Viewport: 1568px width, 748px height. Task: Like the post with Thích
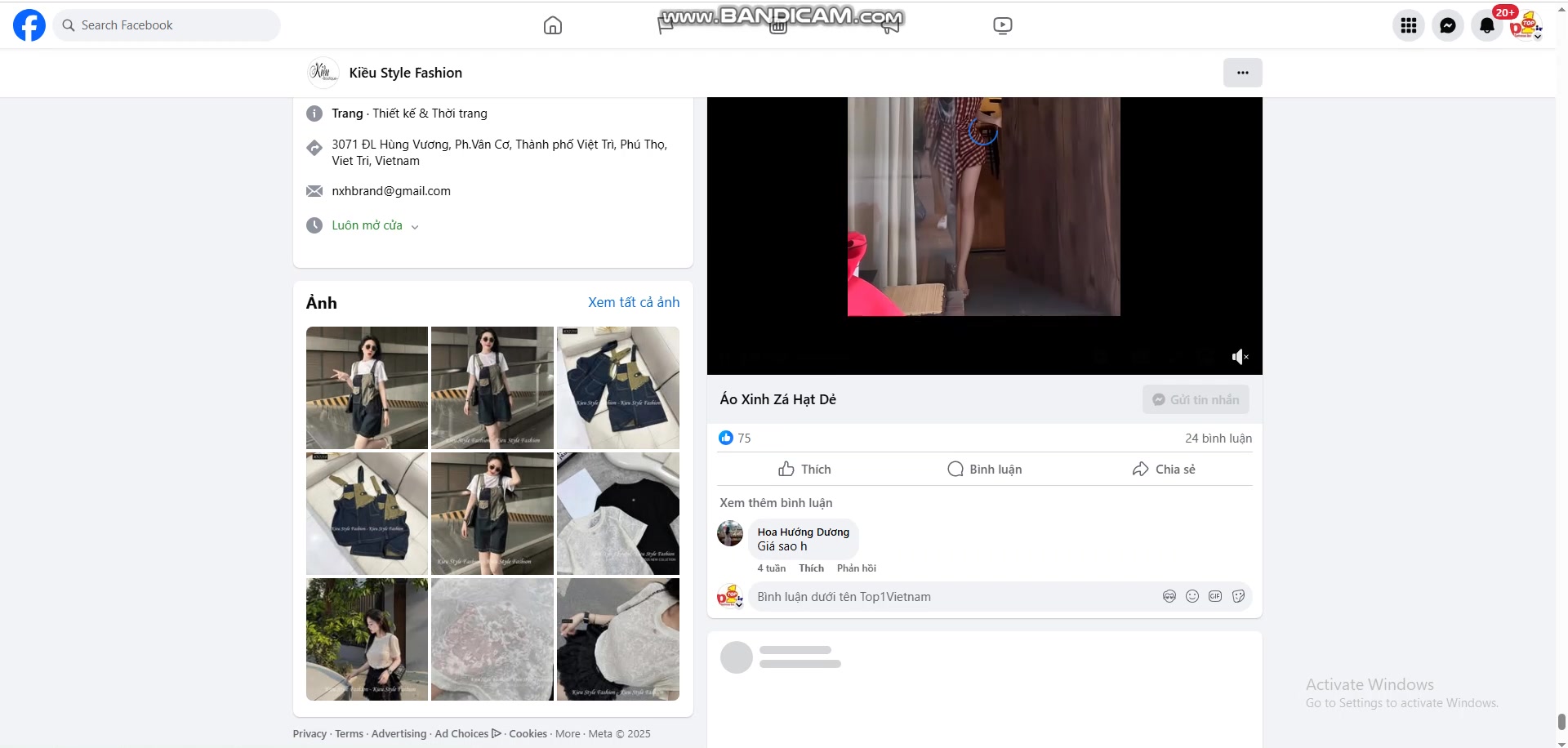[804, 469]
